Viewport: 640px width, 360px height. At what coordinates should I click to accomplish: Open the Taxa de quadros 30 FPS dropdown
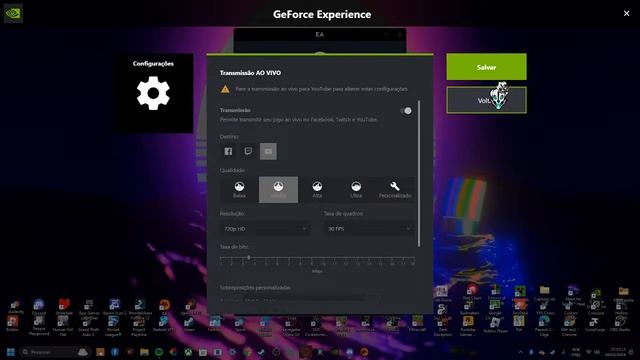pyautogui.click(x=369, y=229)
